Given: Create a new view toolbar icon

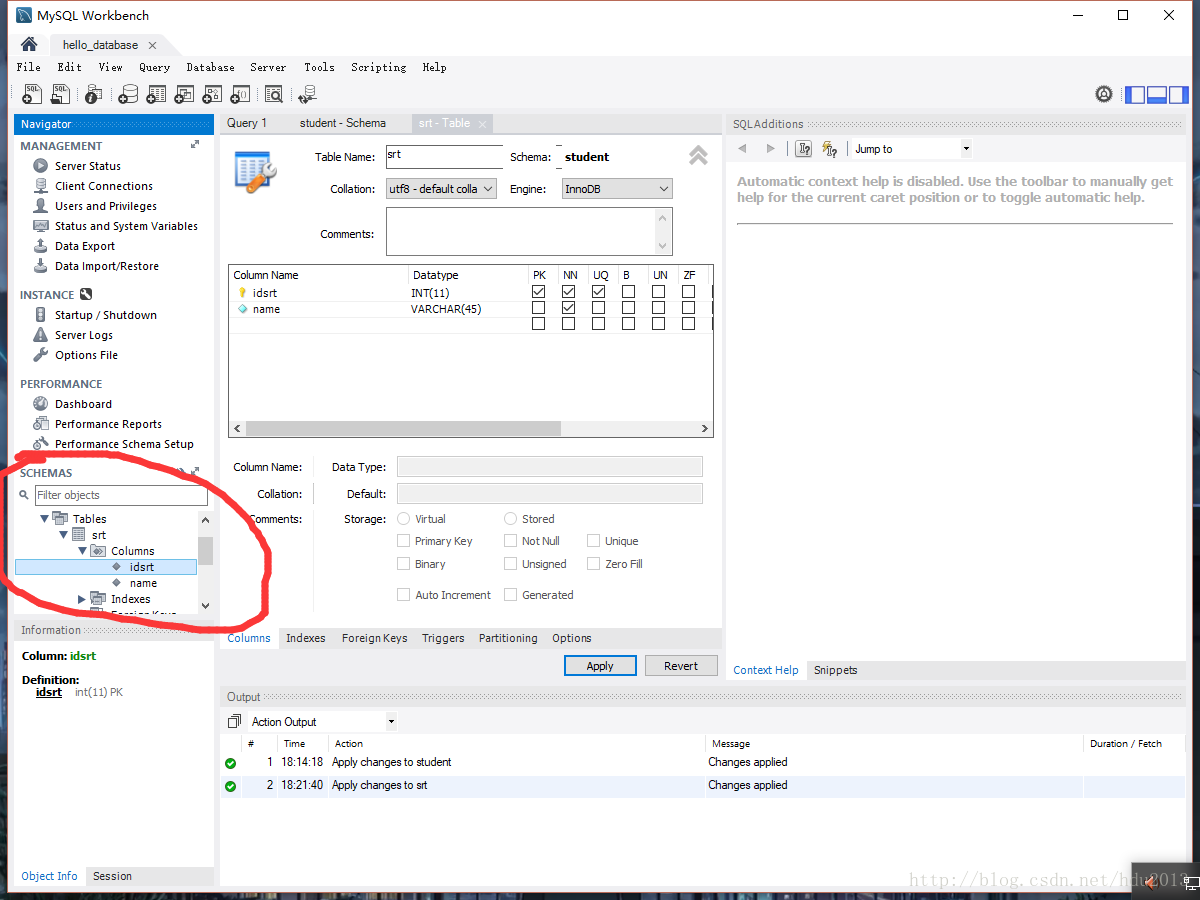Looking at the screenshot, I should click(x=184, y=94).
